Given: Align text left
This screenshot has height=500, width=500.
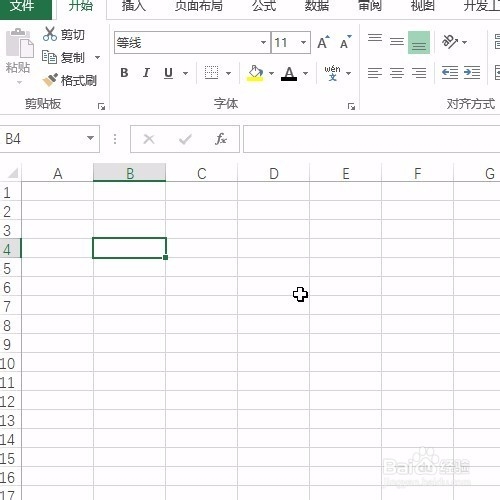Looking at the screenshot, I should [375, 73].
